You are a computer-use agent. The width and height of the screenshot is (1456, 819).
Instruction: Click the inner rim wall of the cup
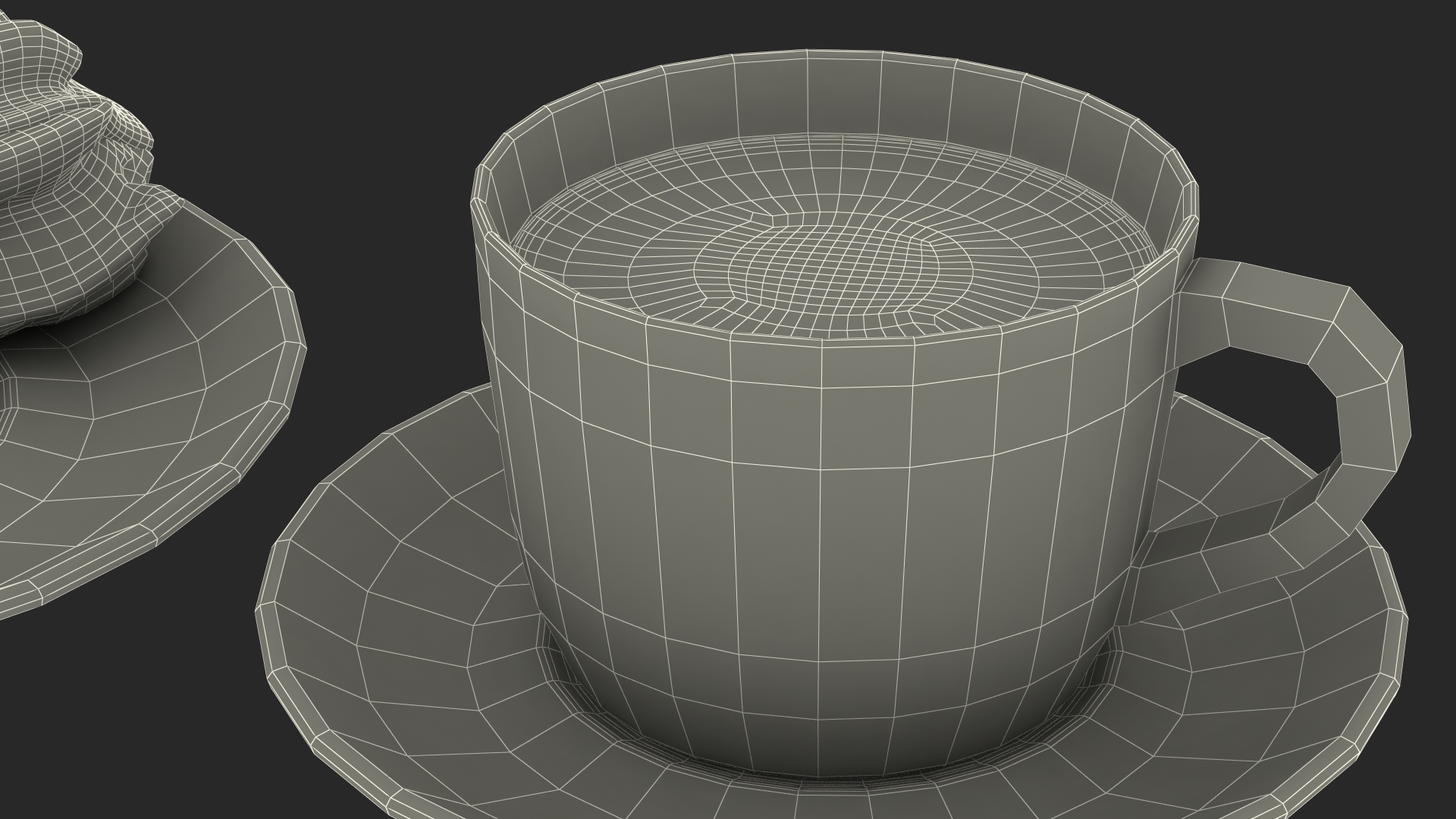pos(834,99)
